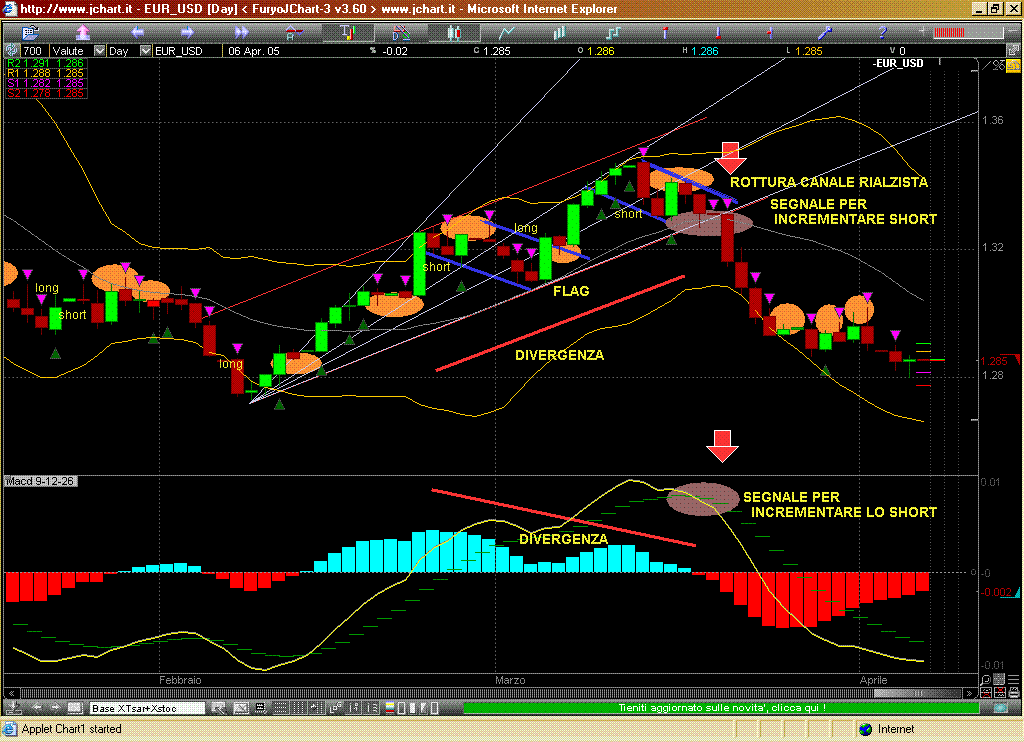
Task: Open the Valute dropdown list
Action: (x=99, y=50)
